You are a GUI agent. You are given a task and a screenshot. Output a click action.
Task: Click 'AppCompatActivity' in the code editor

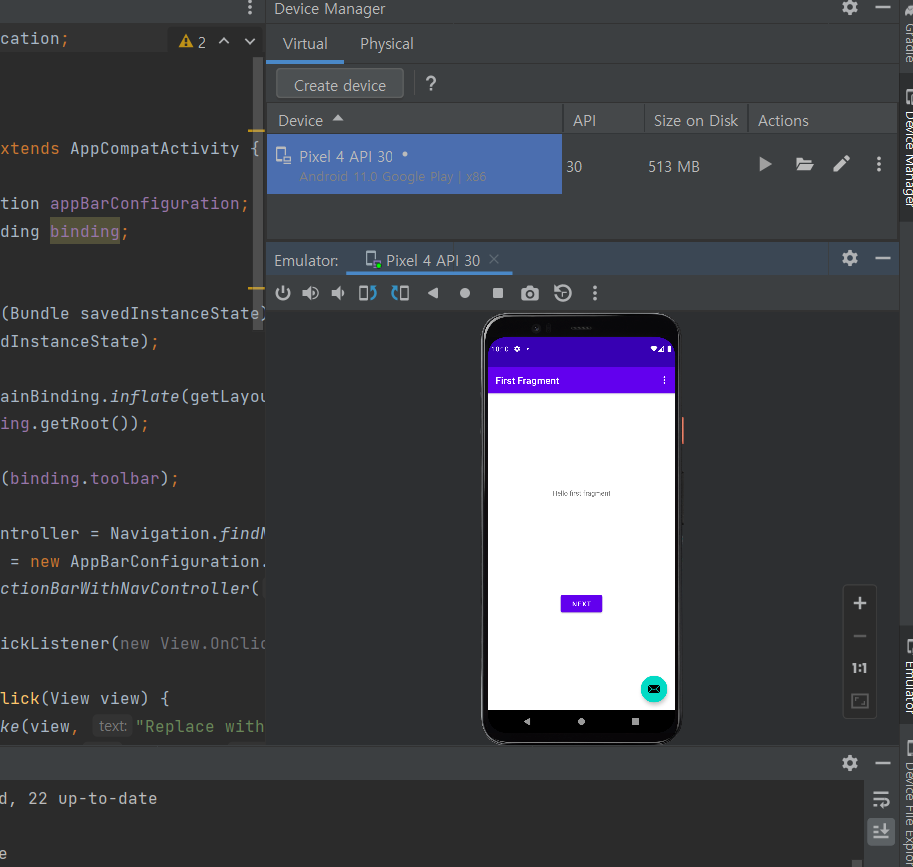[x=154, y=148]
